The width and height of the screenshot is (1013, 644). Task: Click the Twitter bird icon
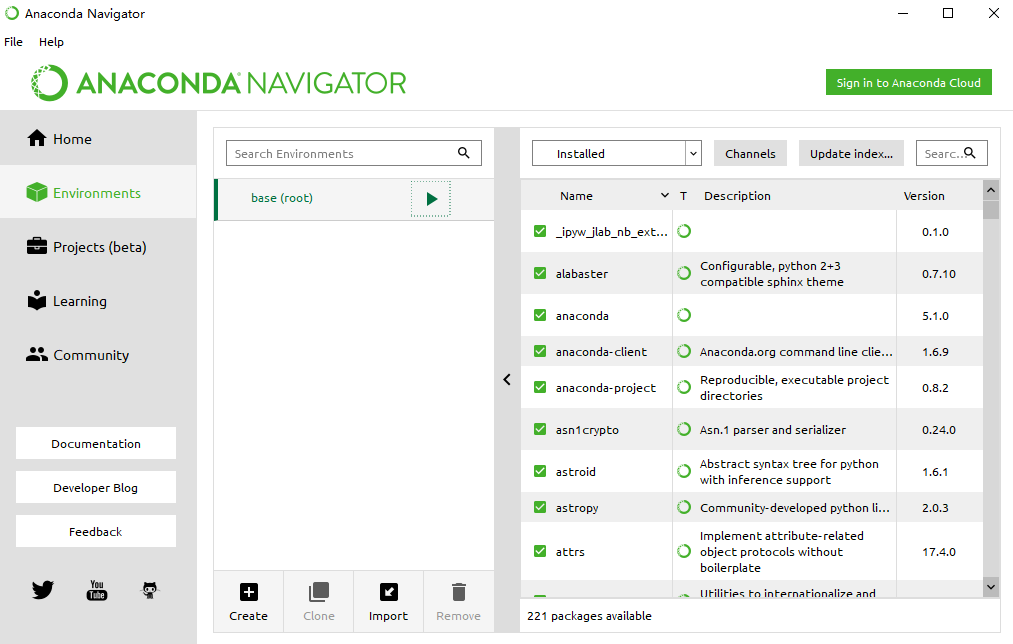pyautogui.click(x=43, y=590)
